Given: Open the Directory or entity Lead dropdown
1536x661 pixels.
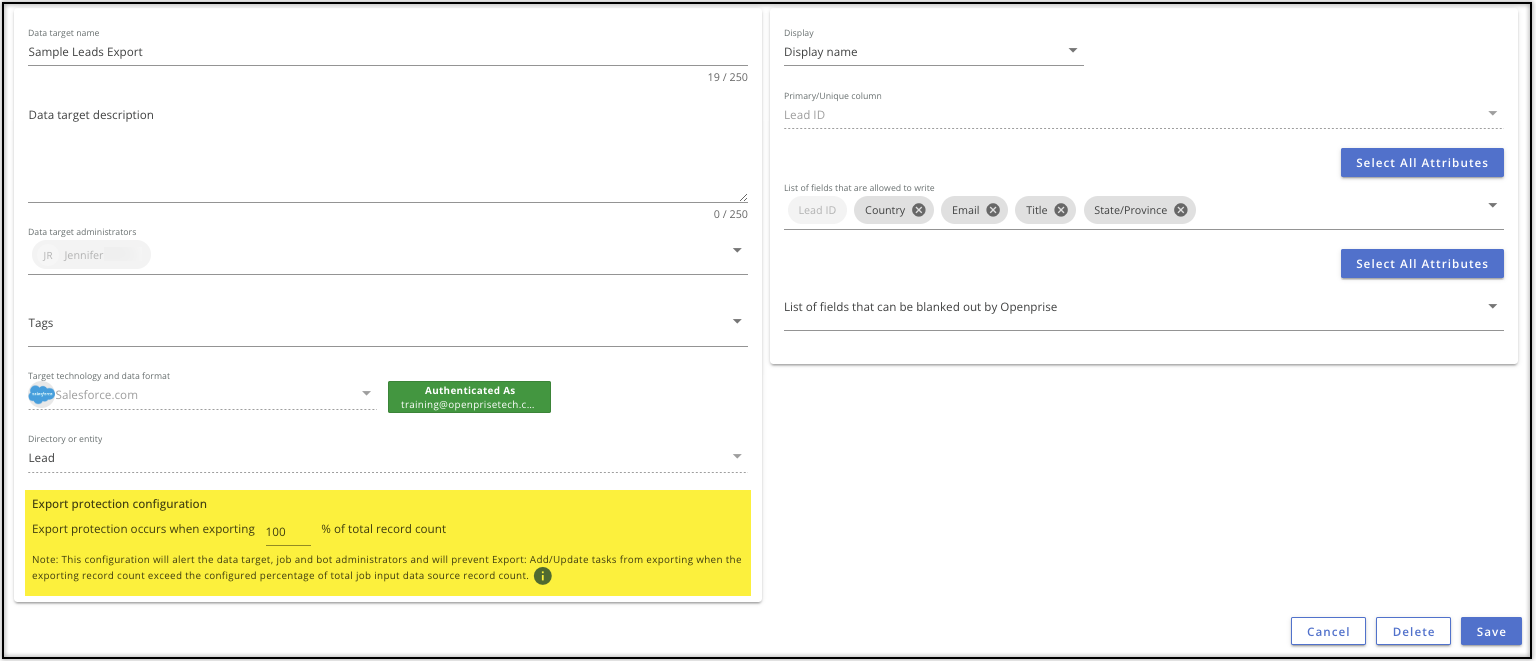Looking at the screenshot, I should coord(737,457).
